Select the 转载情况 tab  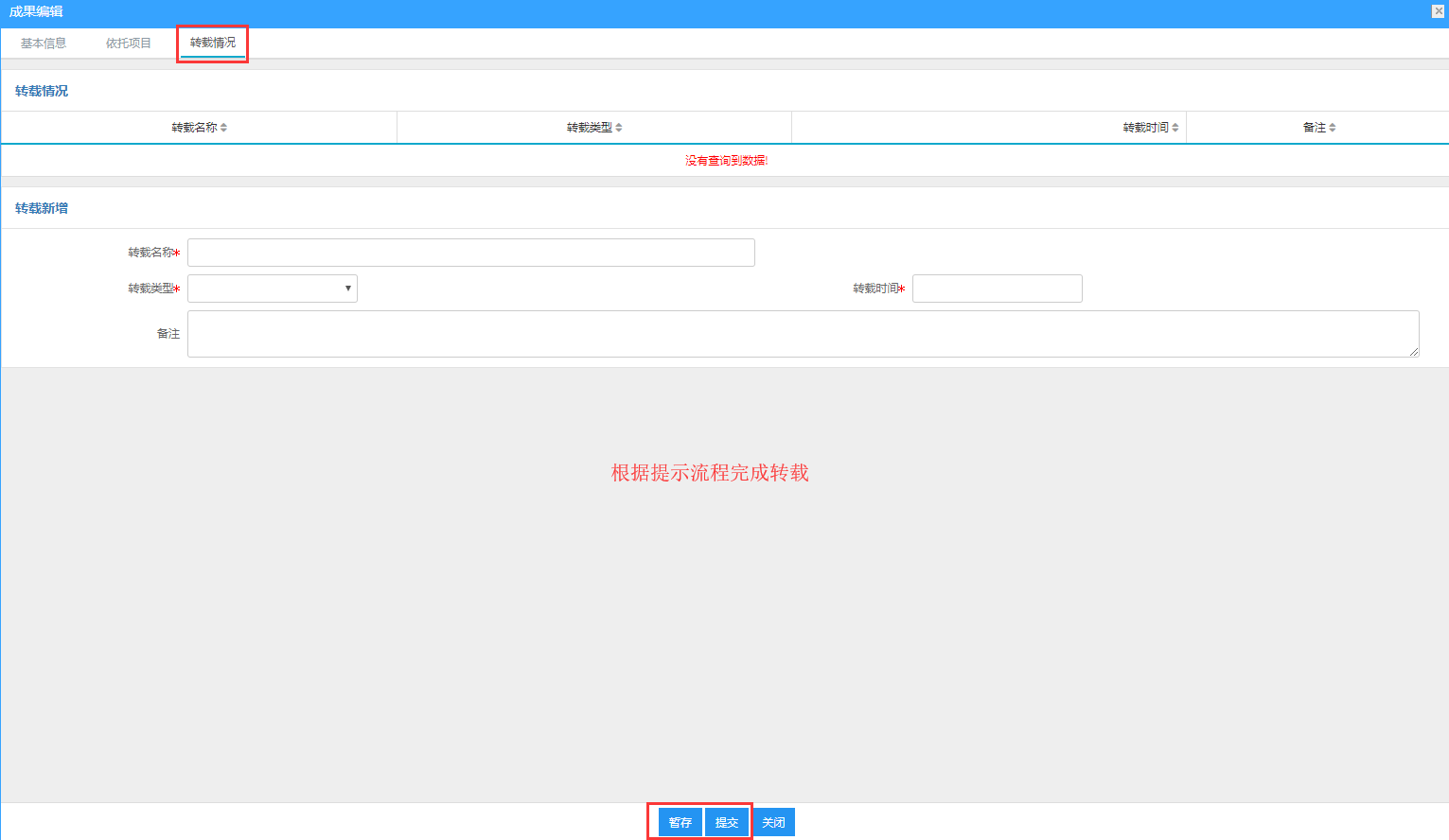pos(213,43)
